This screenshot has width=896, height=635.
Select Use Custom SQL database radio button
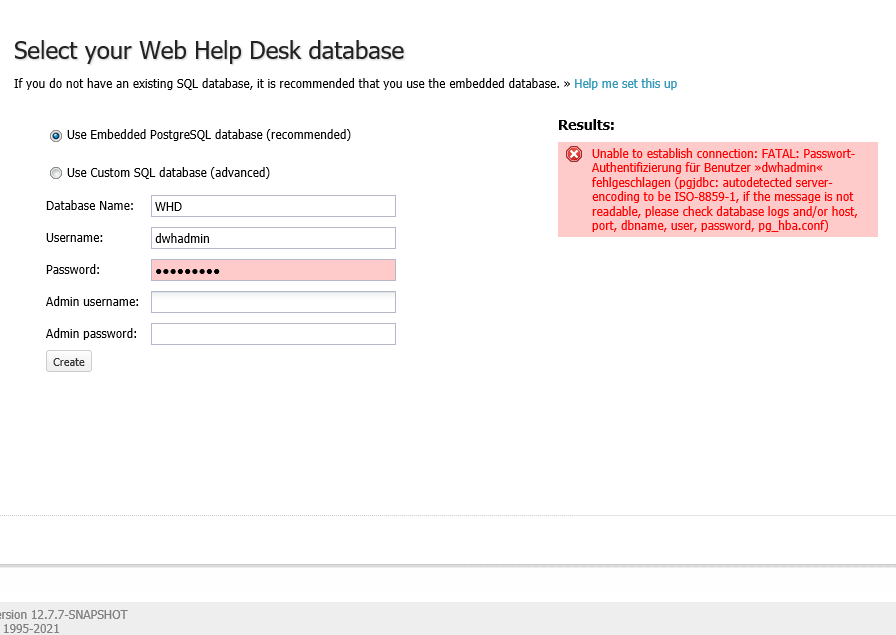pos(56,173)
